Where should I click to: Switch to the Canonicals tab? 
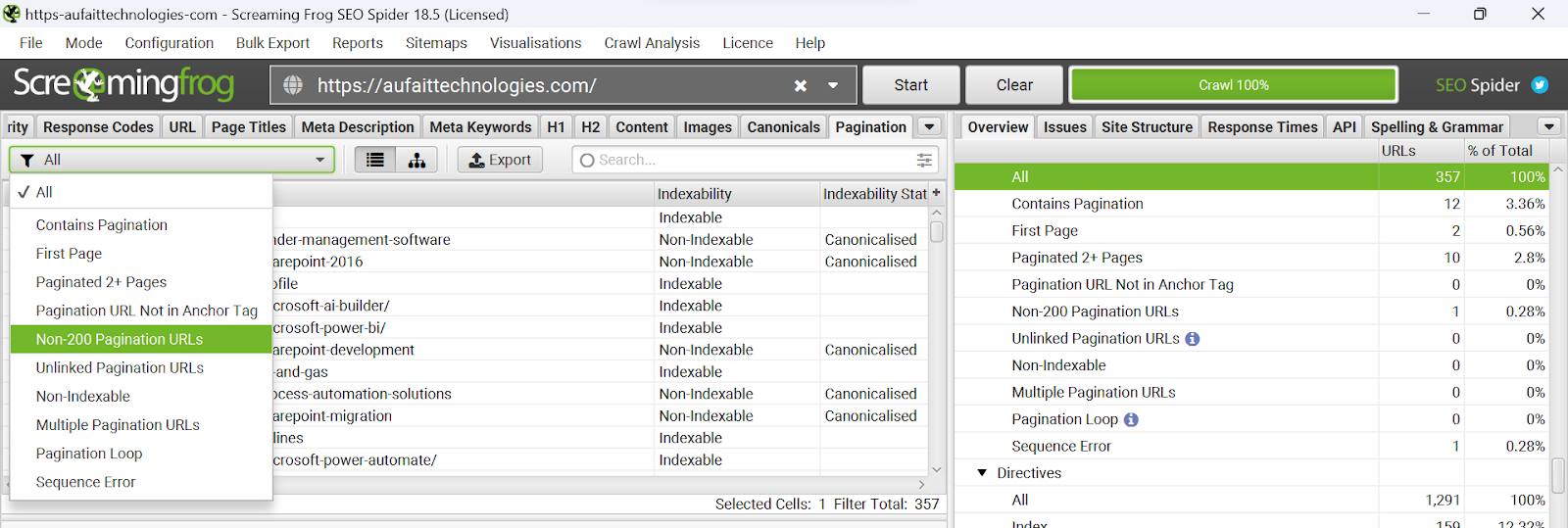[x=783, y=126]
